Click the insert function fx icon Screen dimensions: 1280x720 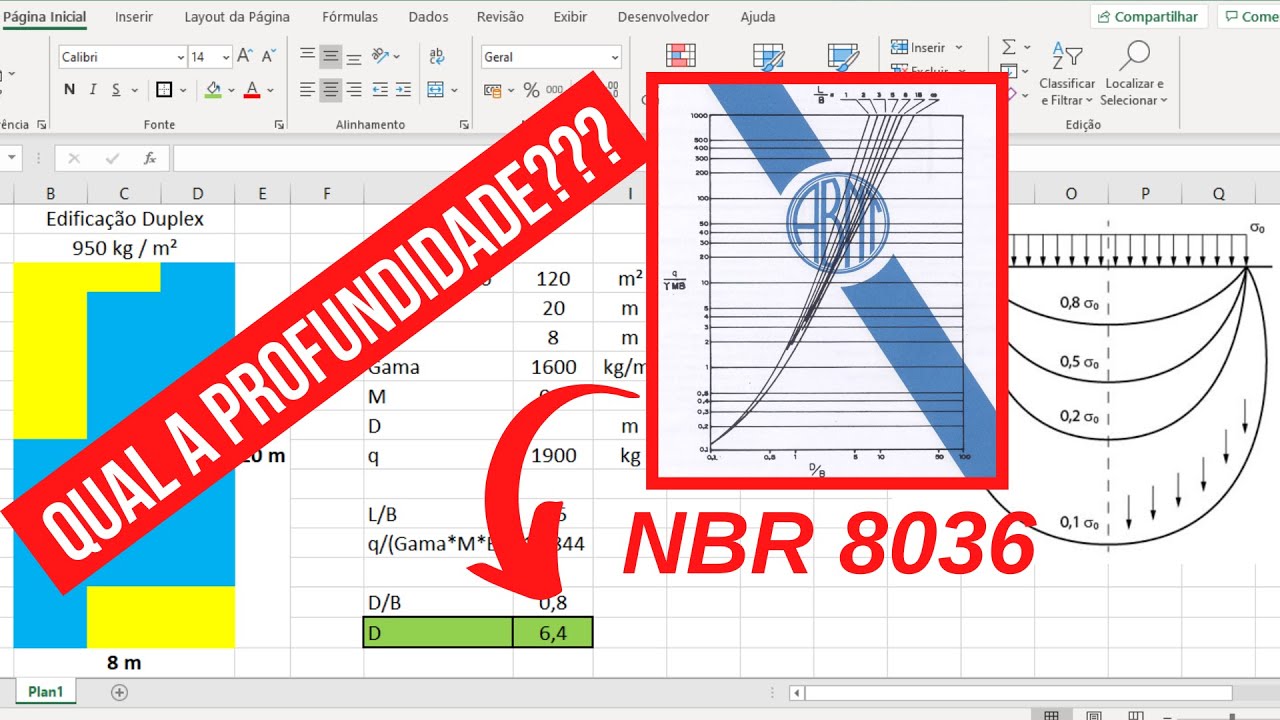click(150, 158)
